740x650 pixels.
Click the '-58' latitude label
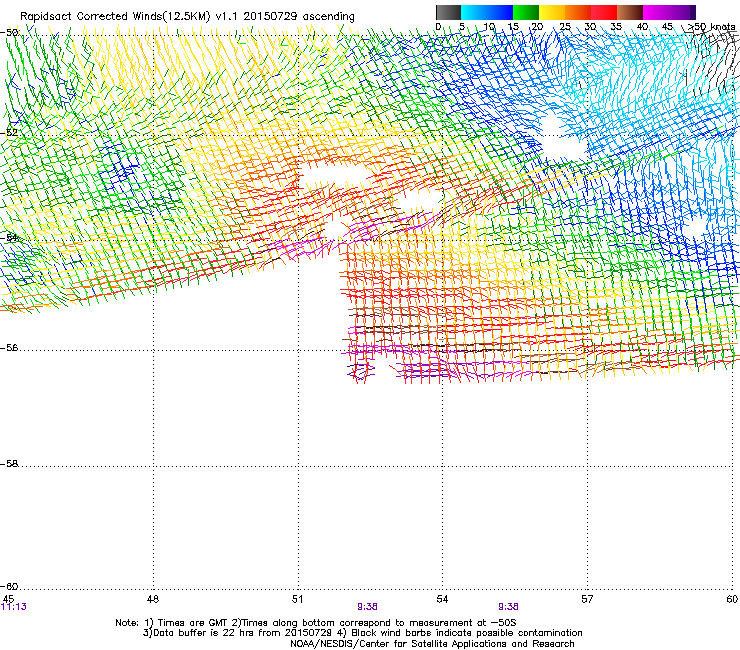[x=9, y=464]
